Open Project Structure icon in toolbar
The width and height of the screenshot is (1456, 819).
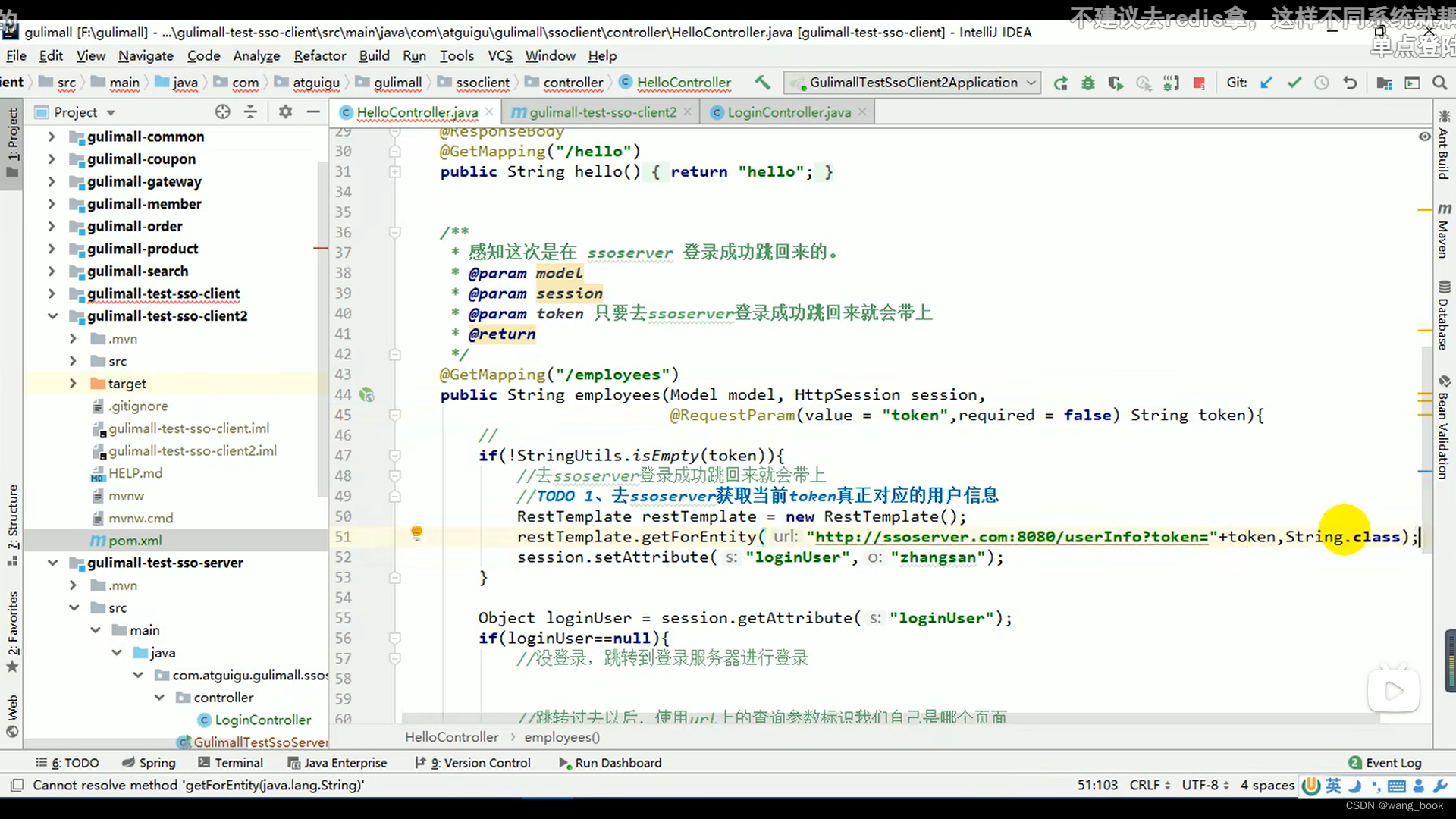(x=1384, y=83)
